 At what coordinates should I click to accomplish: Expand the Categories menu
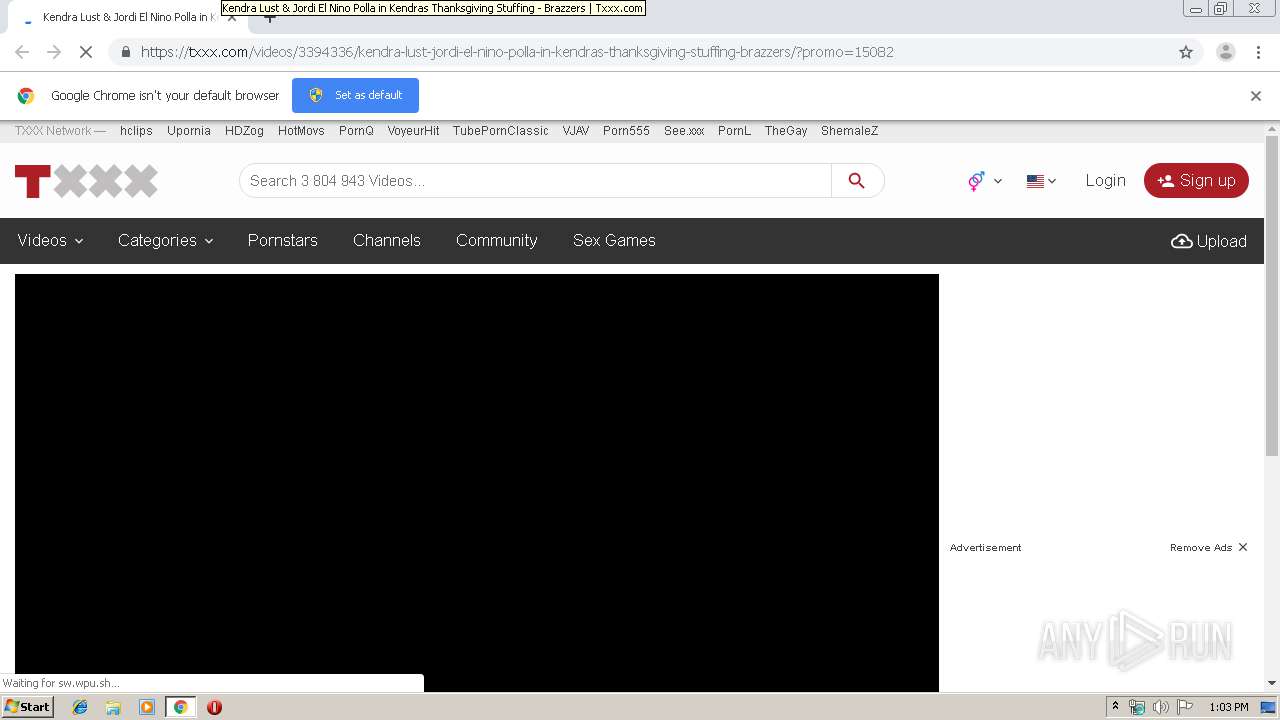pos(165,240)
